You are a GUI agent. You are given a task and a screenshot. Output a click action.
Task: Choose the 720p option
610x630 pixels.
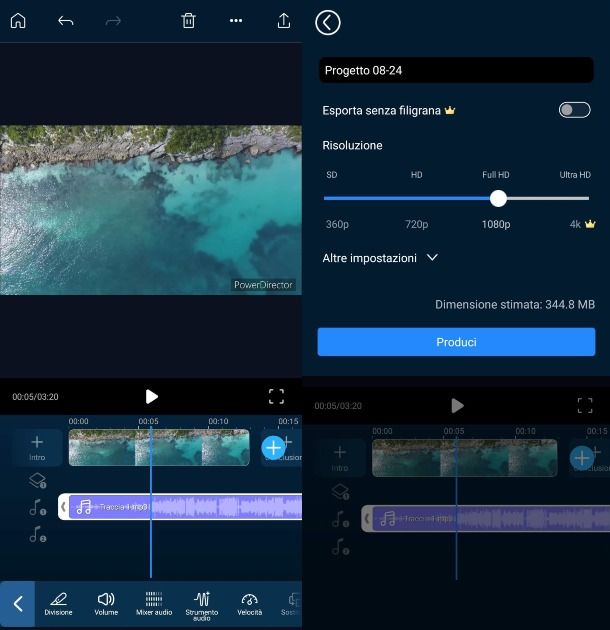416,224
